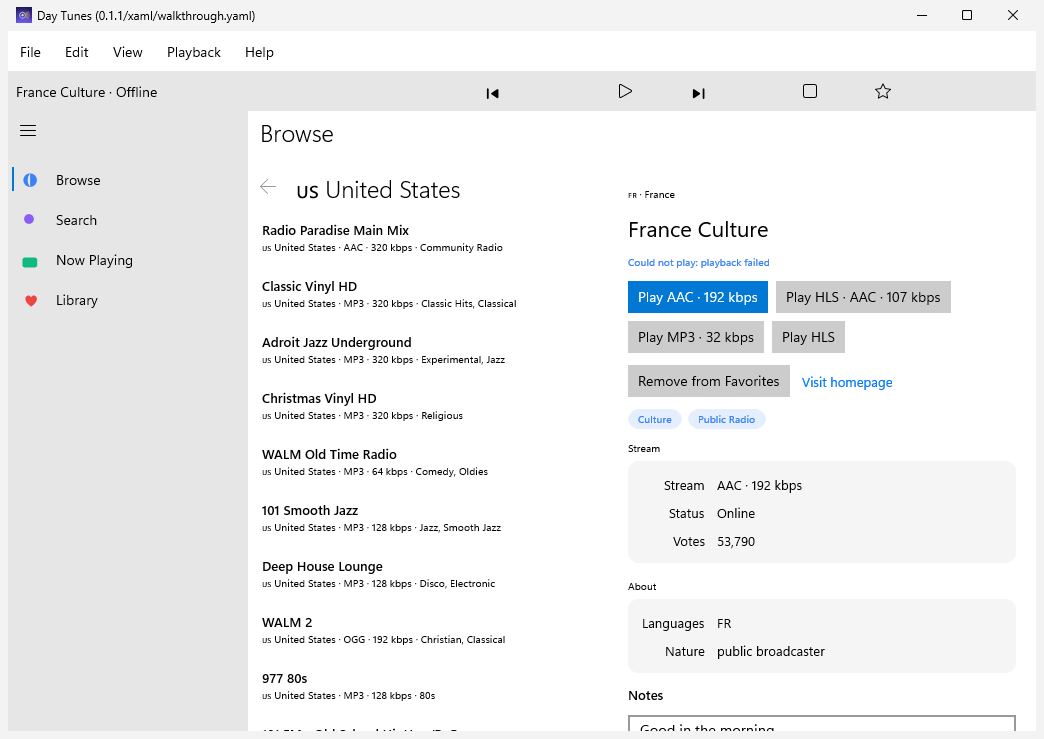The width and height of the screenshot is (1044, 739).
Task: Select Adroit Jazz Underground station
Action: pos(426,350)
